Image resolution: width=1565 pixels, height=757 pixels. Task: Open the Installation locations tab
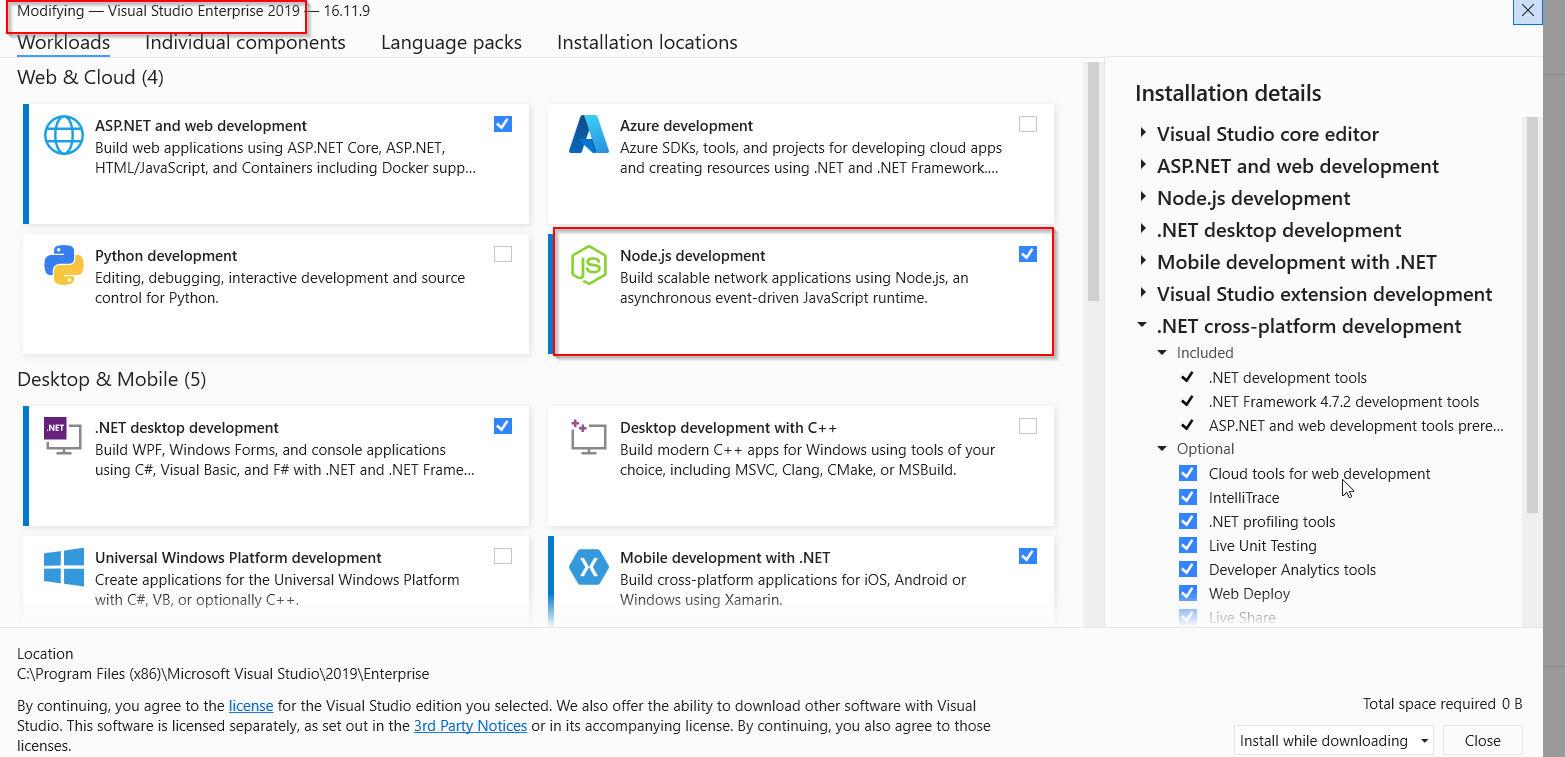point(647,43)
